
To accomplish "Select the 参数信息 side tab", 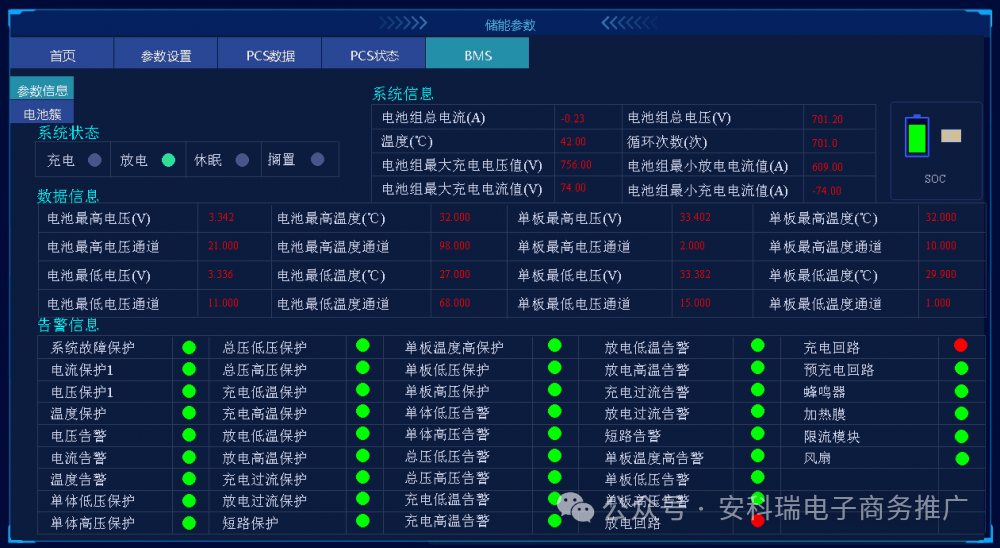I will [42, 89].
